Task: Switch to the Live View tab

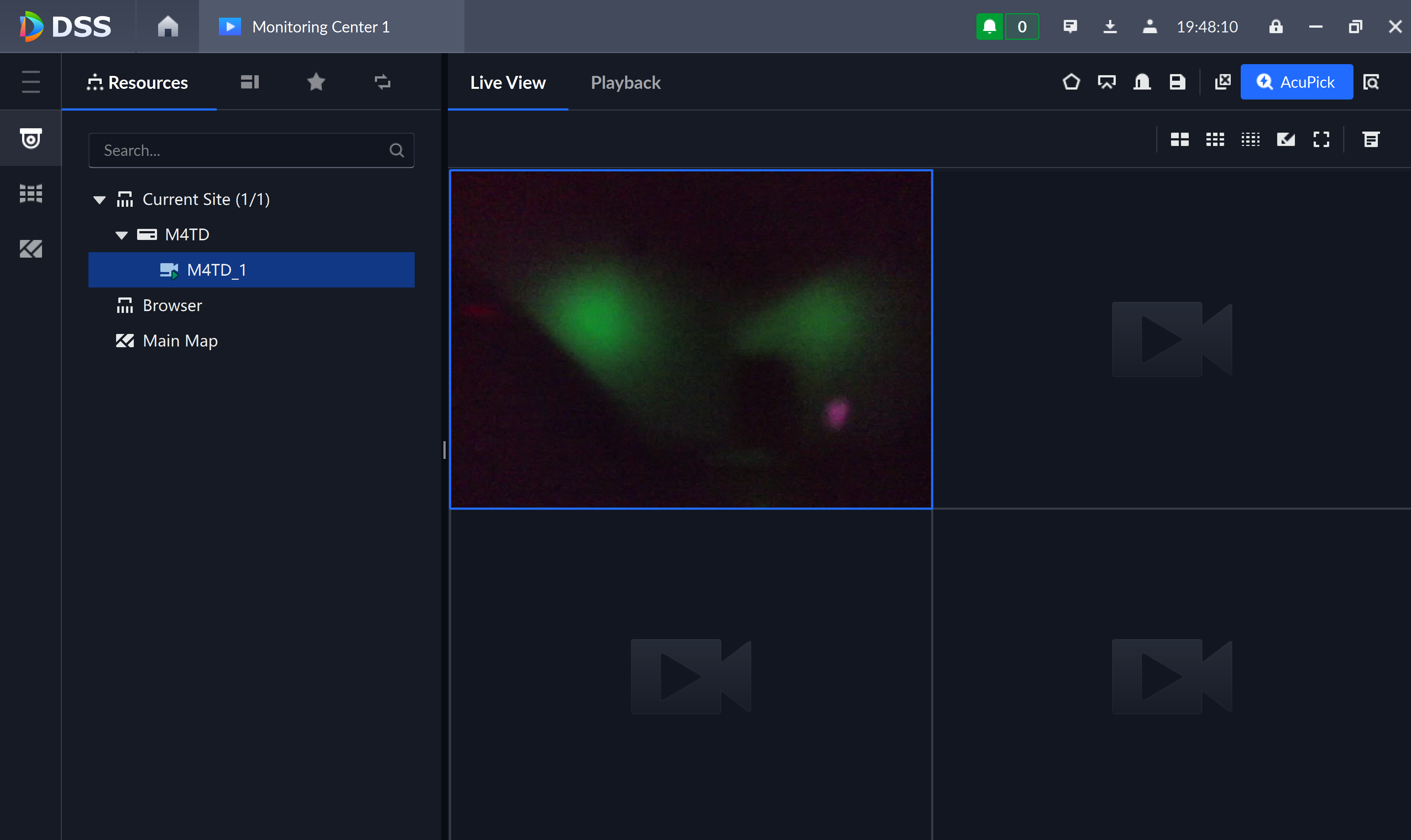Action: (508, 83)
